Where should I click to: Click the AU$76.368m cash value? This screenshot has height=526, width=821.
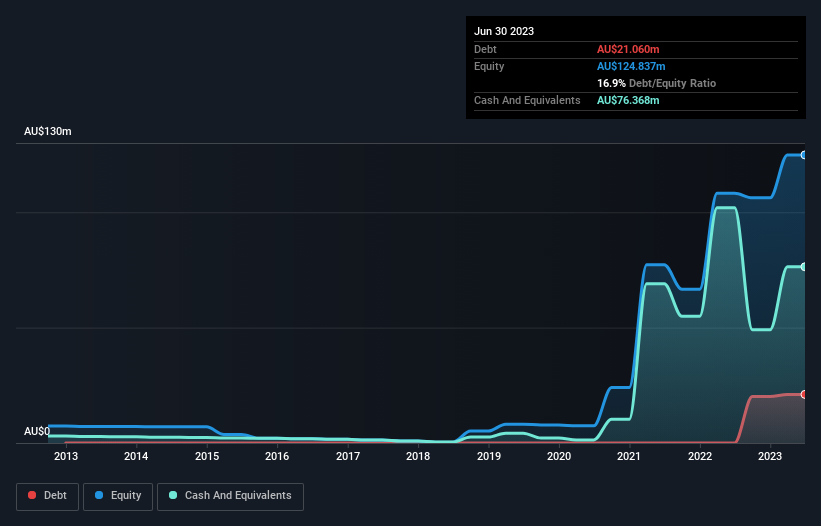(x=628, y=100)
